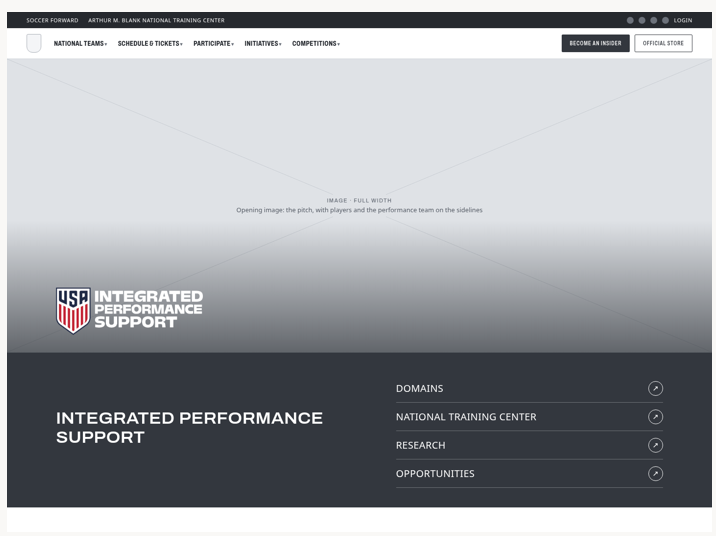Click the first social circle icon
The image size is (716, 536).
pyautogui.click(x=630, y=20)
